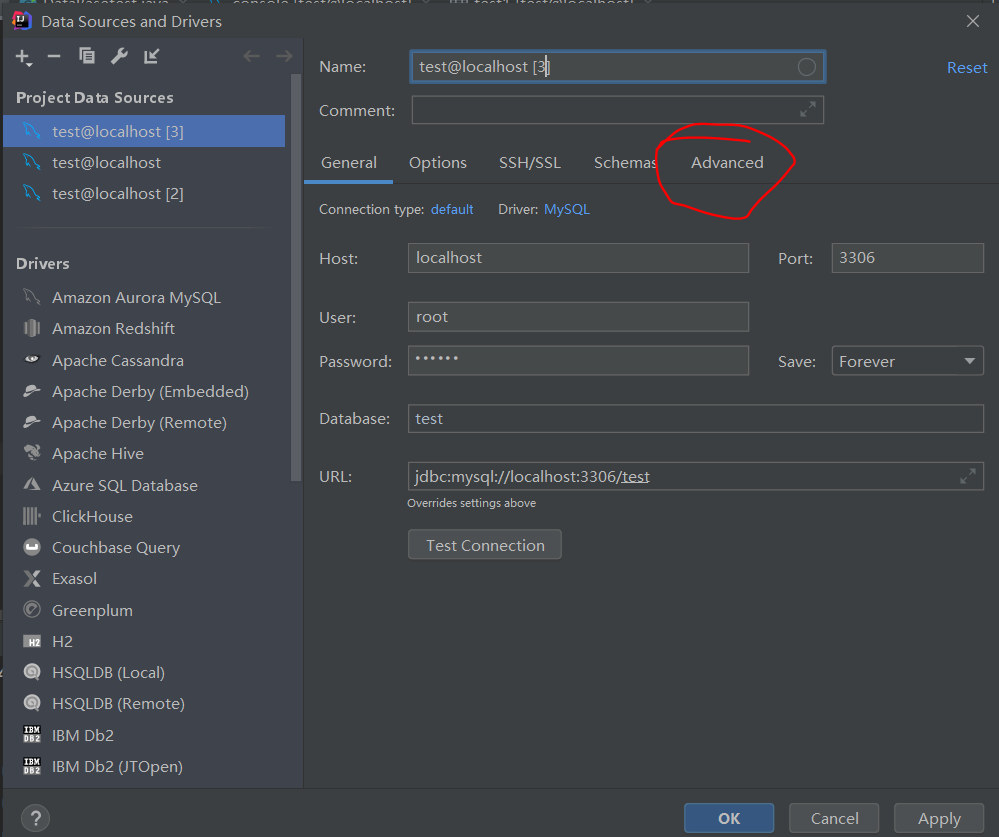This screenshot has width=999, height=837.
Task: Remove the selected data source
Action: pyautogui.click(x=55, y=57)
